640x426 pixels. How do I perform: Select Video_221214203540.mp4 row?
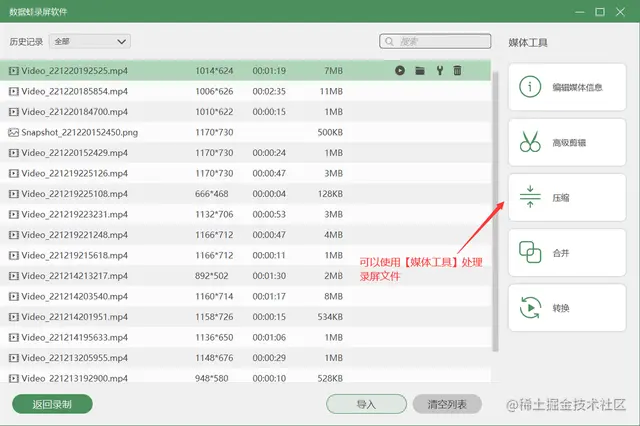click(245, 296)
